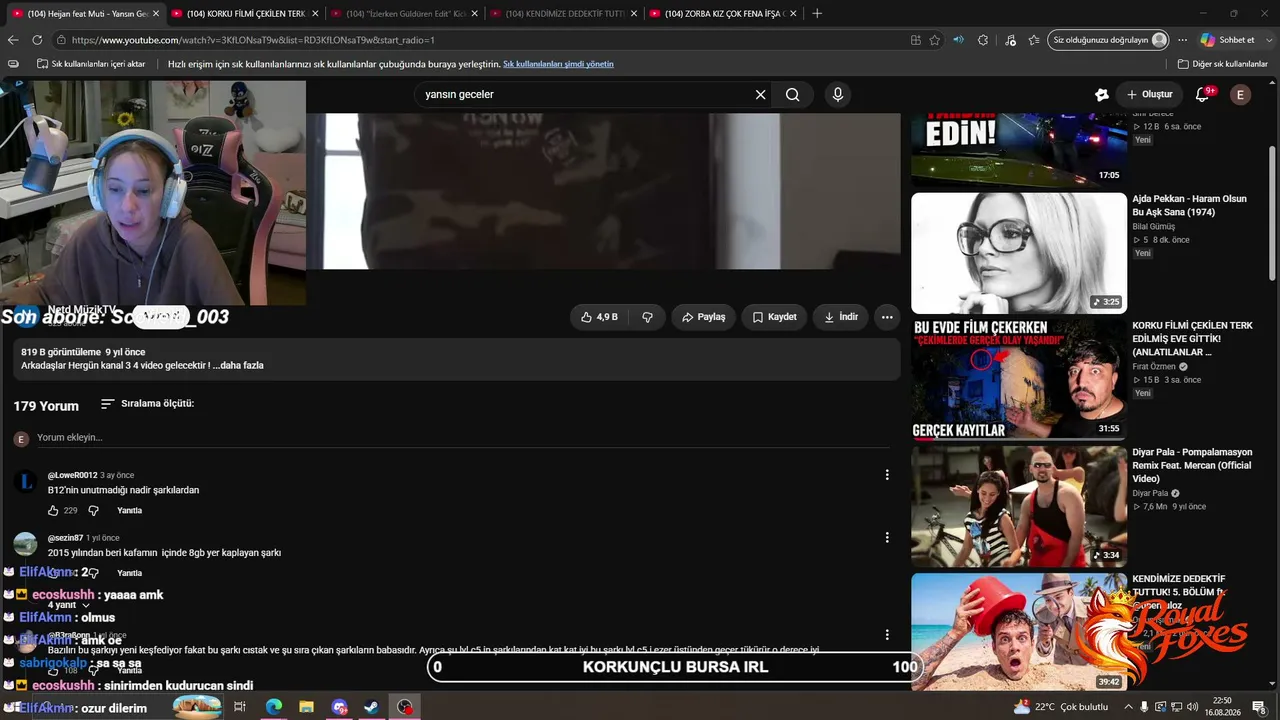Image resolution: width=1280 pixels, height=720 pixels.
Task: Open the favorites list icon in Edge toolbar
Action: [x=1034, y=40]
